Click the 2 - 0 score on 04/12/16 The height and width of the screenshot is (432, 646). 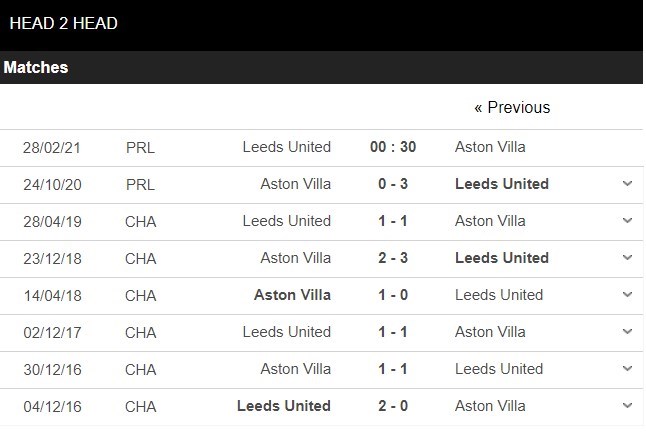pos(393,406)
